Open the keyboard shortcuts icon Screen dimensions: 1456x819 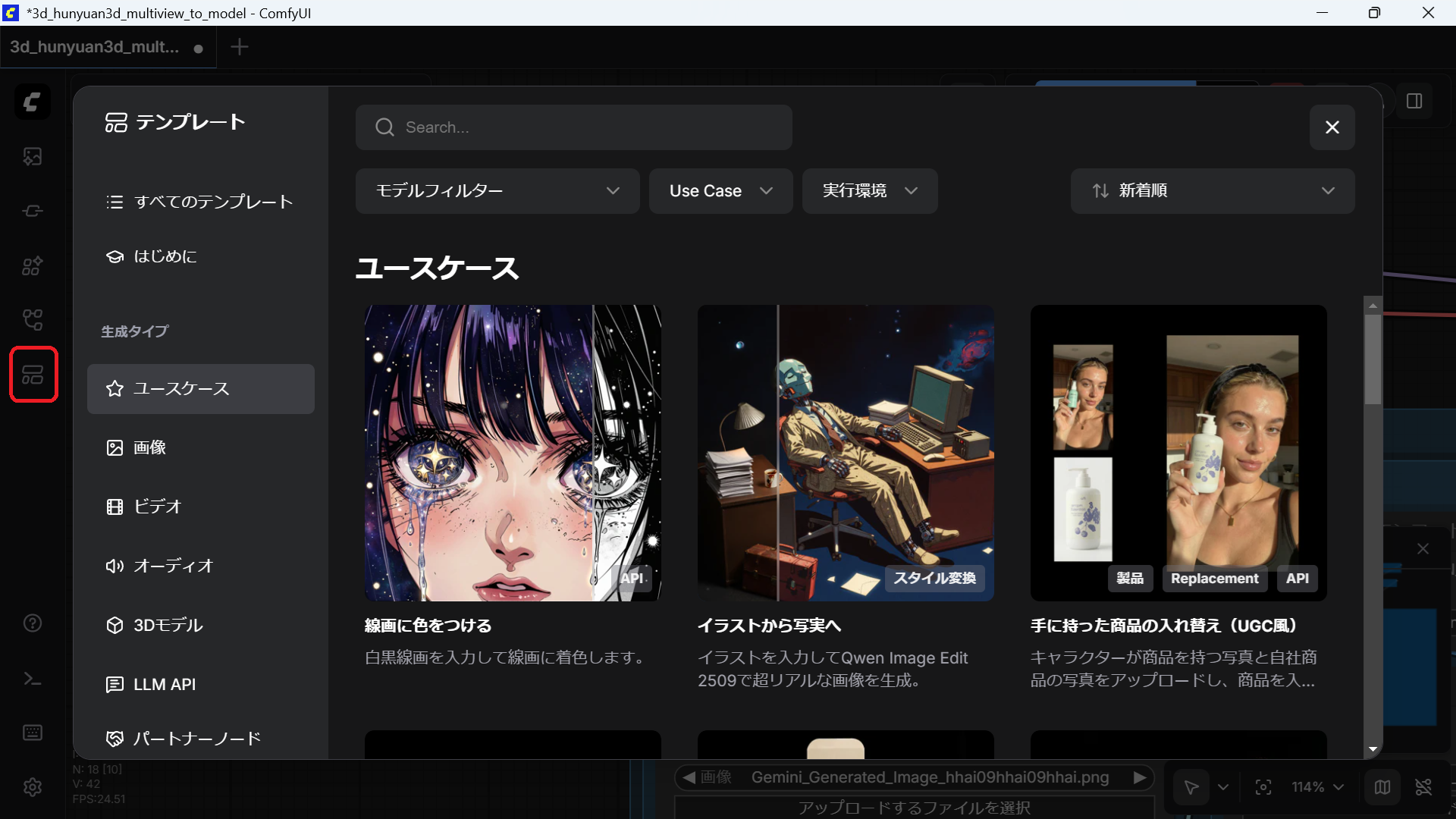click(32, 733)
